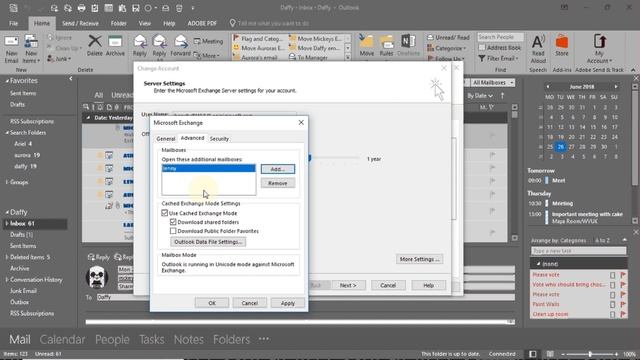Open the By Date sort dropdown
The image size is (640, 360).
point(480,96)
